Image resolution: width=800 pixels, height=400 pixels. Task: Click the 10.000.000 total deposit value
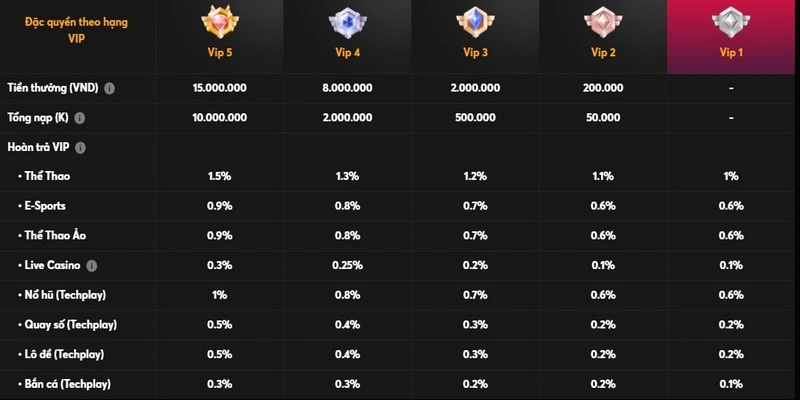(x=219, y=118)
